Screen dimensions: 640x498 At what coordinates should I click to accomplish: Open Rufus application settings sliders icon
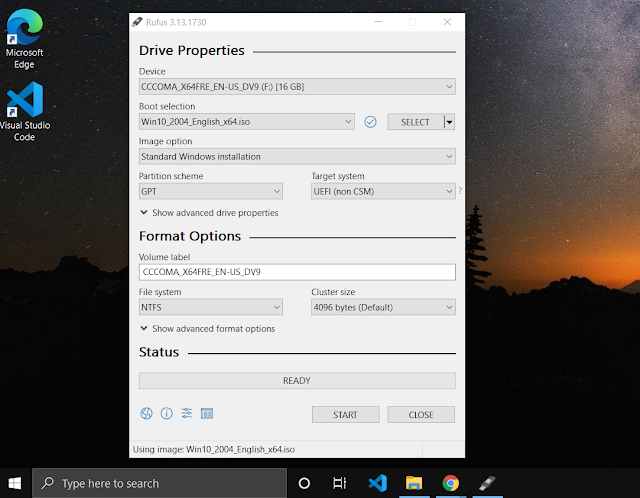pyautogui.click(x=187, y=414)
